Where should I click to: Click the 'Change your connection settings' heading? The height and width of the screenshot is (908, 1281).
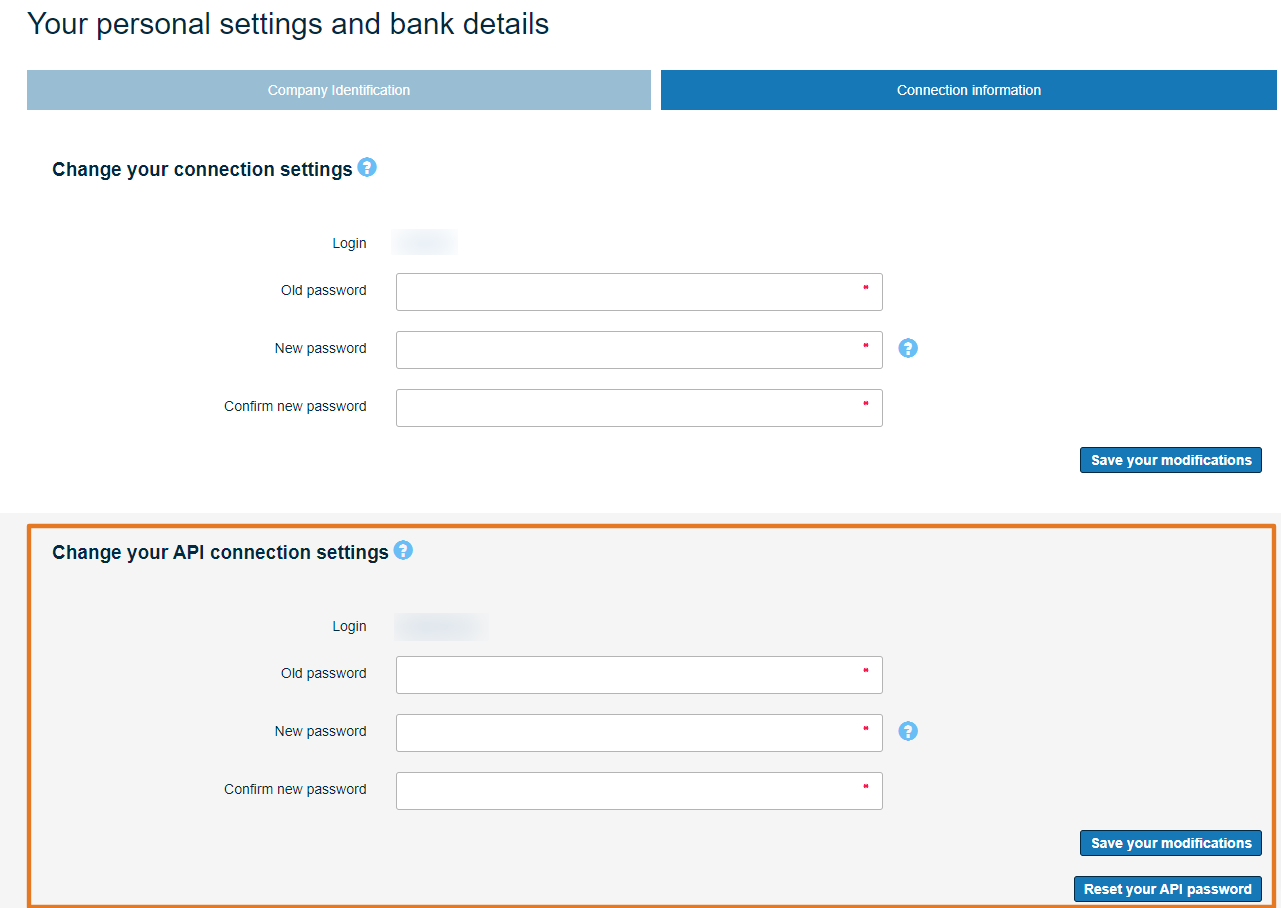[x=202, y=170]
